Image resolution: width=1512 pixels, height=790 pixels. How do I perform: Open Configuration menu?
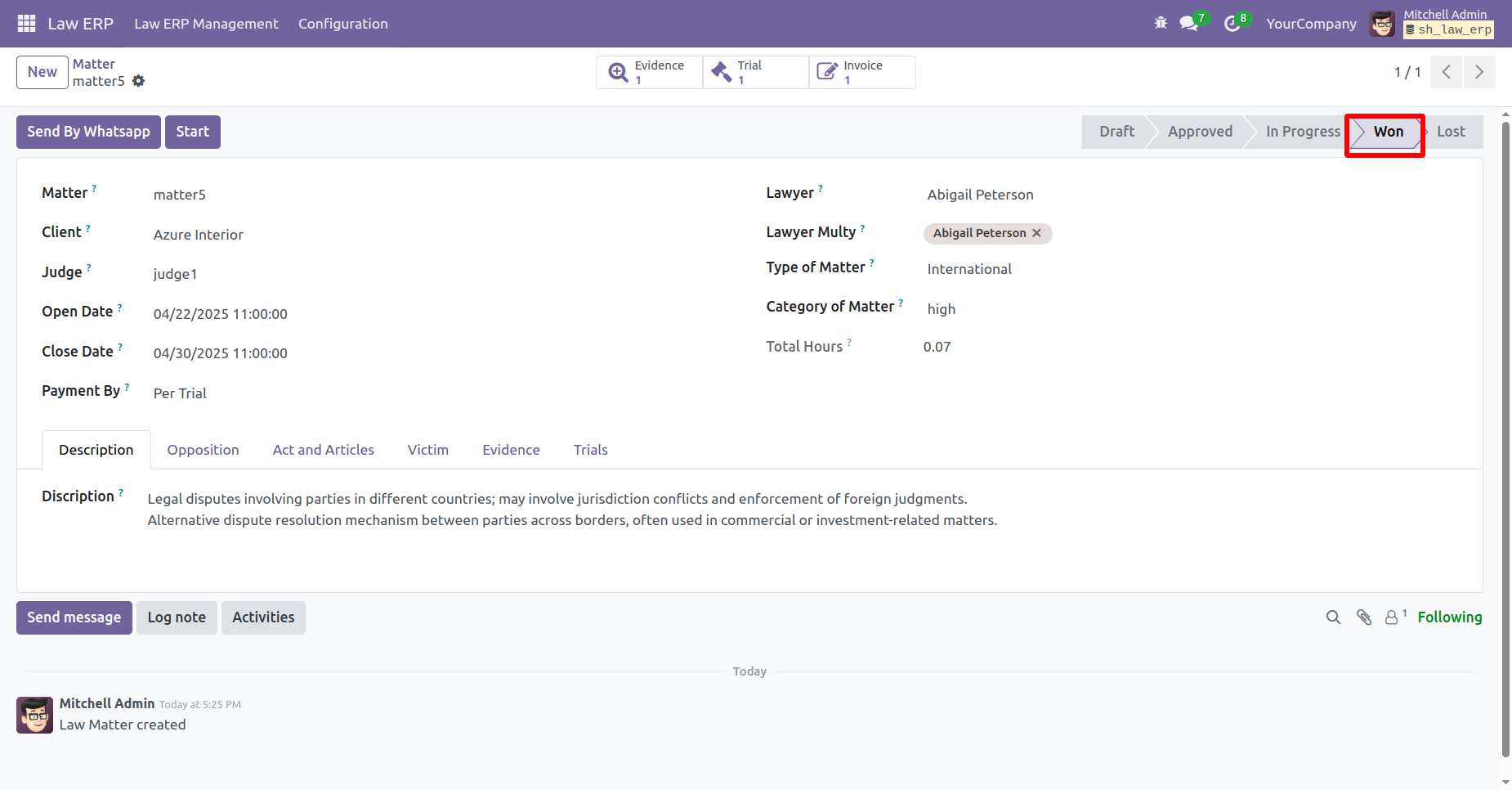click(343, 24)
